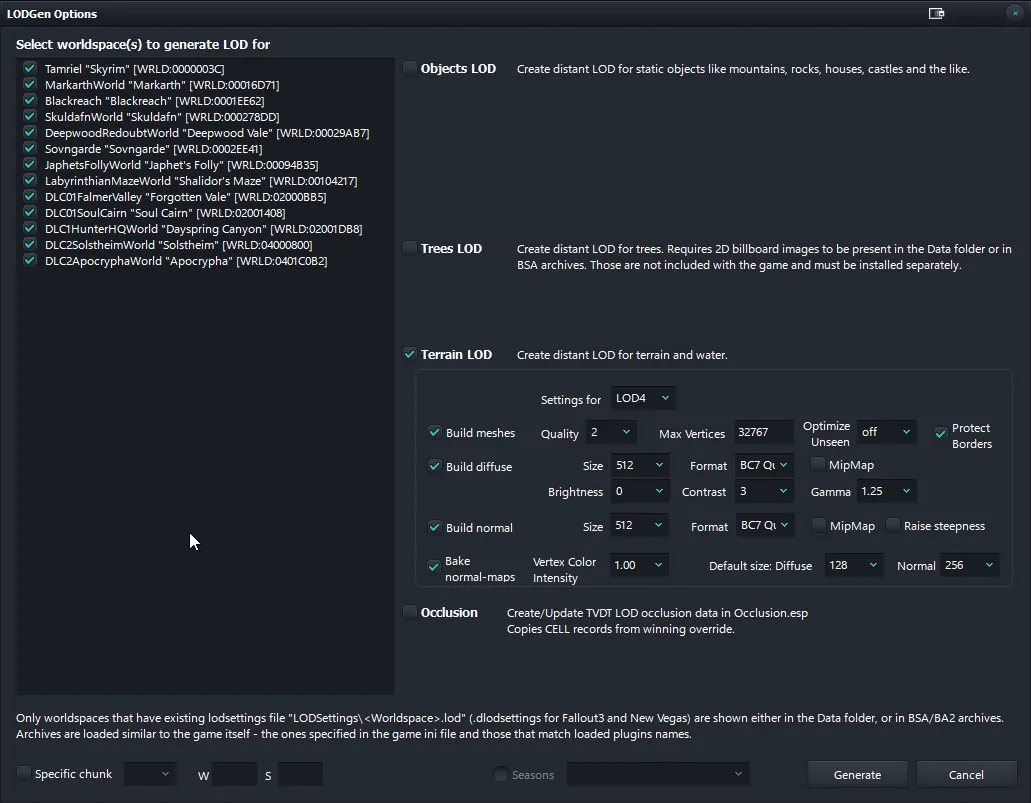Toggle Build diffuse checkbox
The height and width of the screenshot is (803, 1031).
[434, 466]
